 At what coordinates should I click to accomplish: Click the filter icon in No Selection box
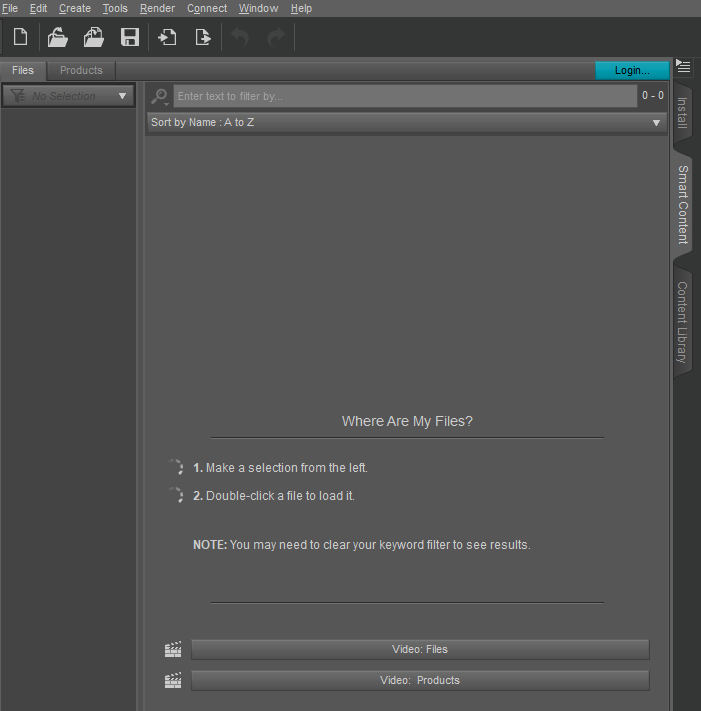point(18,96)
